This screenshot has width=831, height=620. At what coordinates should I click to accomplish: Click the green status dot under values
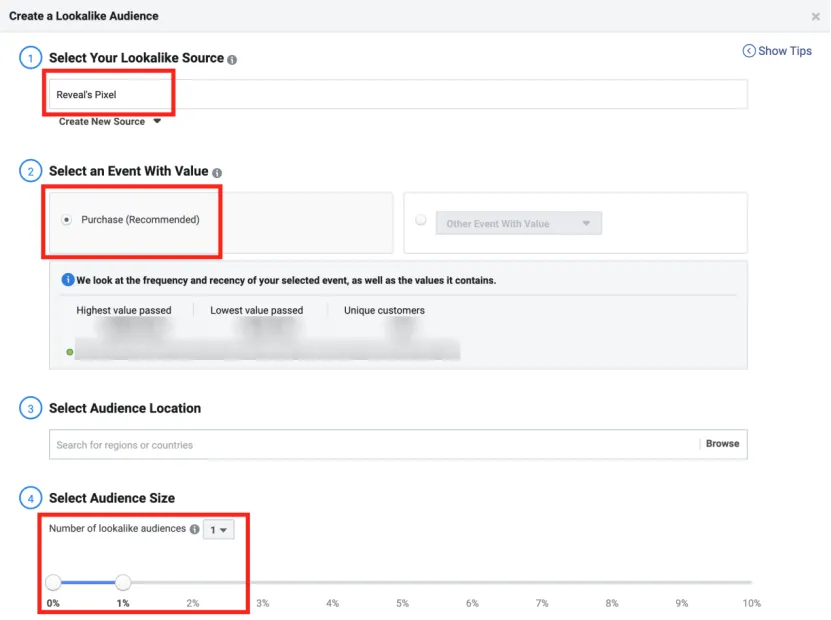pyautogui.click(x=69, y=352)
